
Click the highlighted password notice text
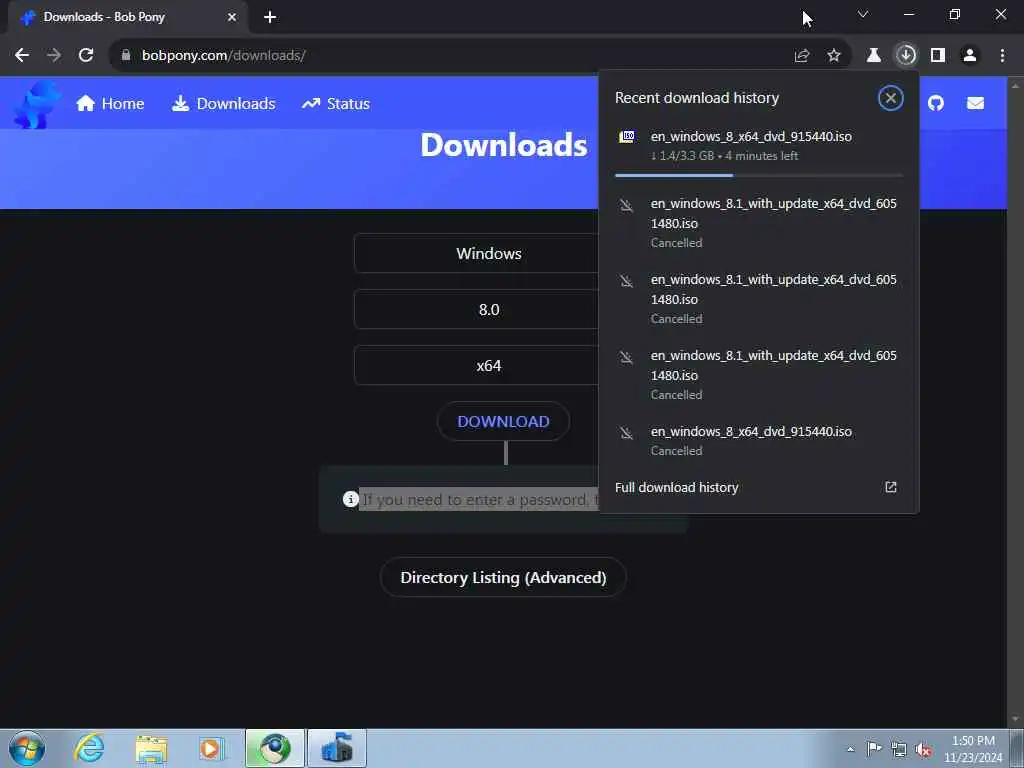(479, 500)
